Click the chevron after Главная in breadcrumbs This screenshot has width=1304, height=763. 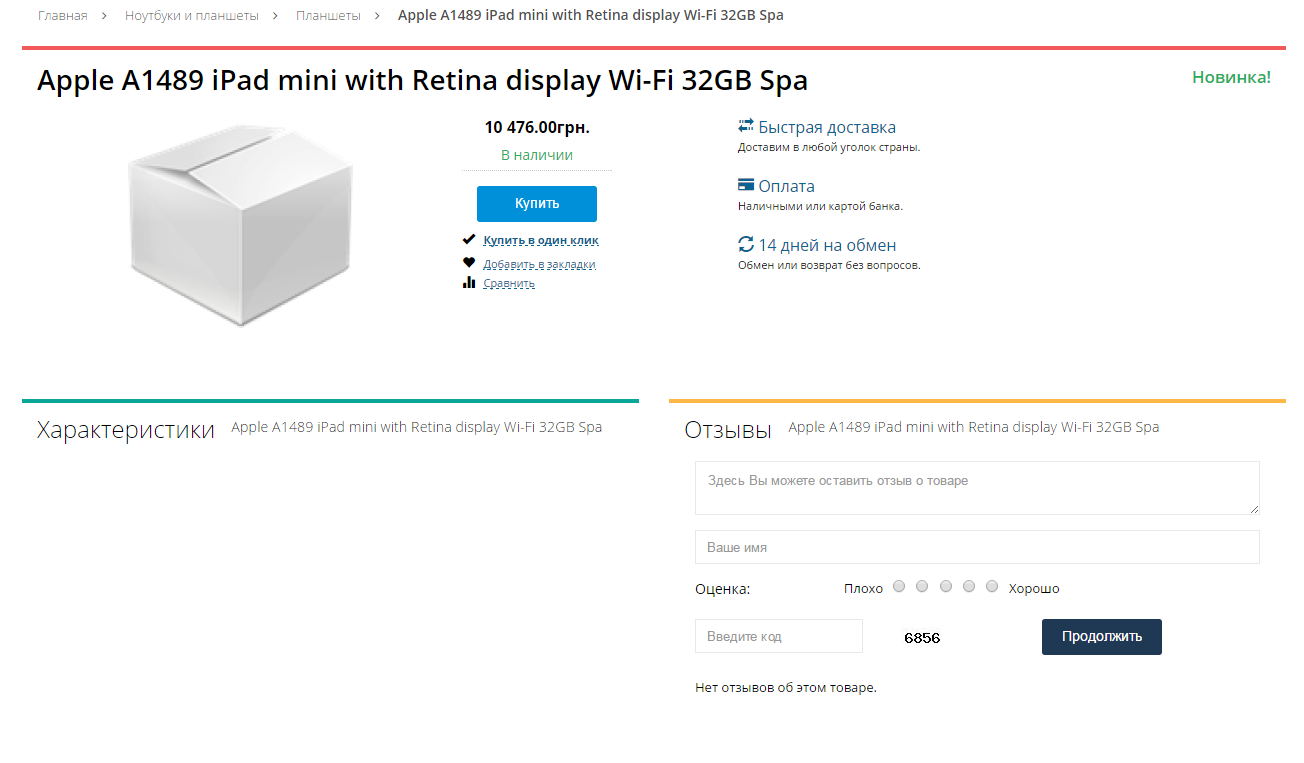[105, 16]
